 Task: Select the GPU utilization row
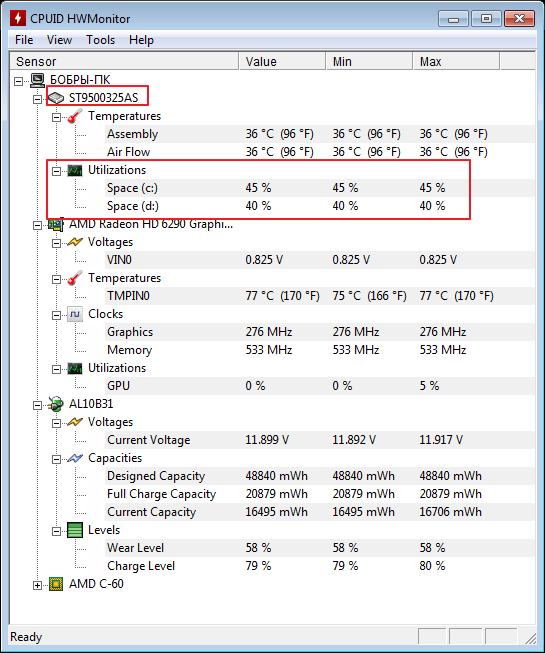[x=320, y=386]
